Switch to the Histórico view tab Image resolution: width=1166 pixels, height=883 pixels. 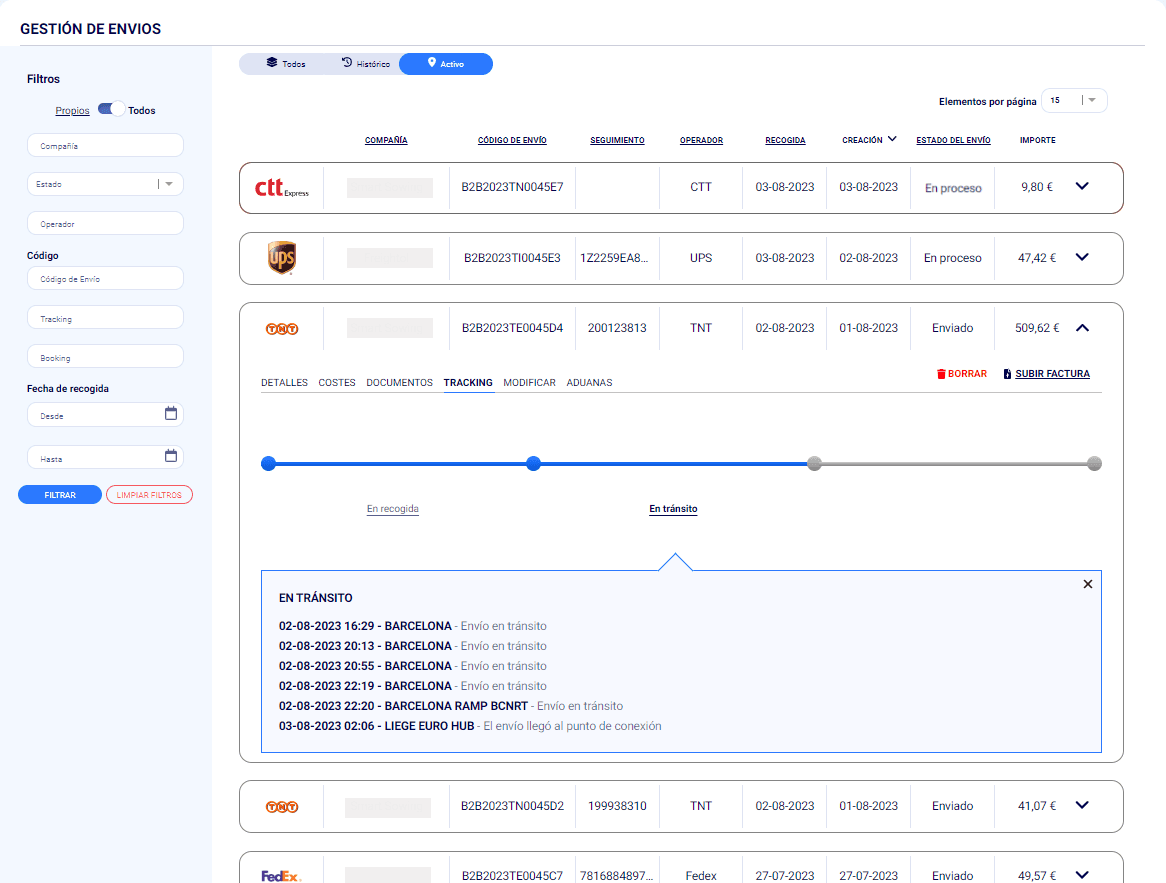[x=366, y=64]
